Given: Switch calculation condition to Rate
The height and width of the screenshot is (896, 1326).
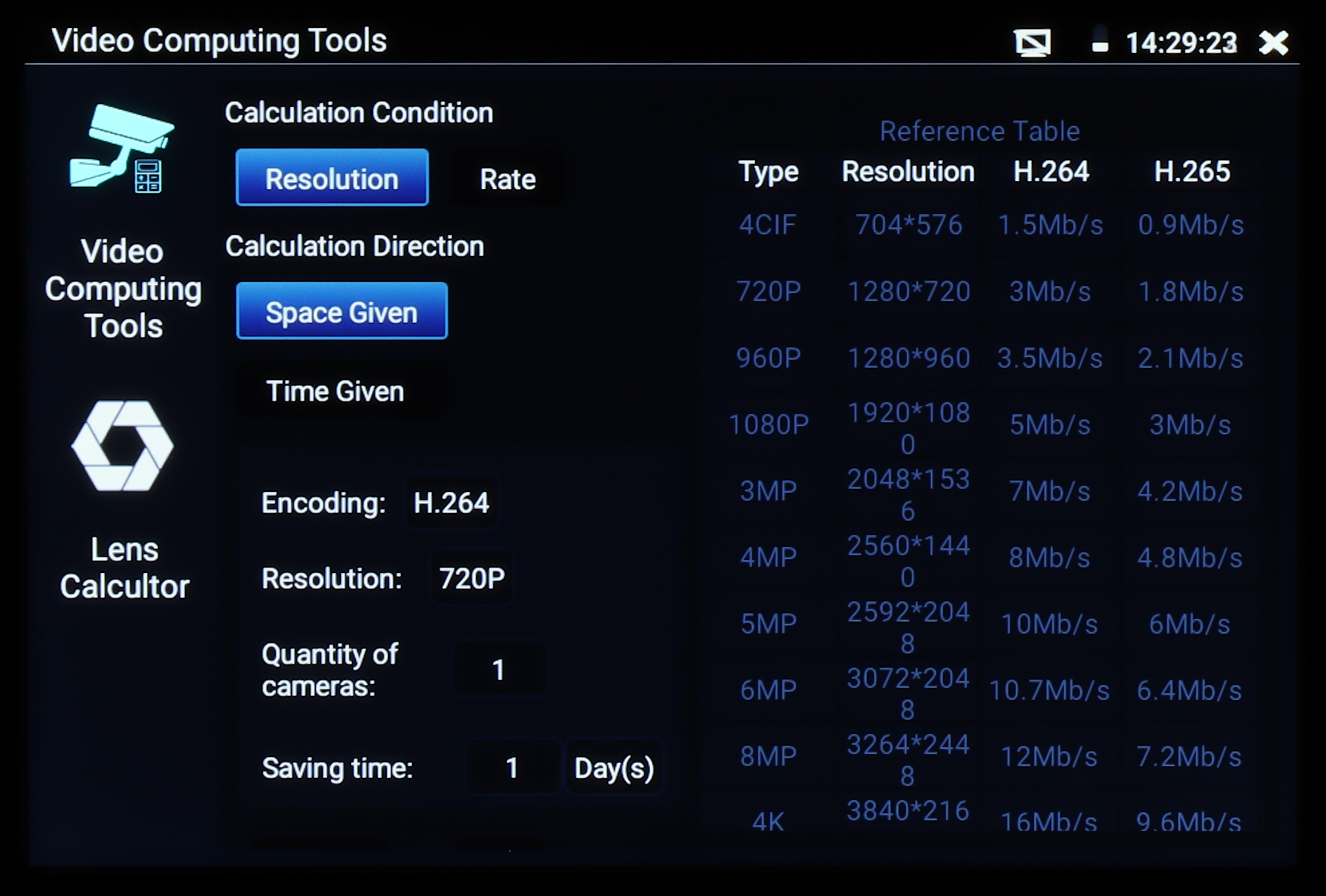Looking at the screenshot, I should click(x=507, y=179).
